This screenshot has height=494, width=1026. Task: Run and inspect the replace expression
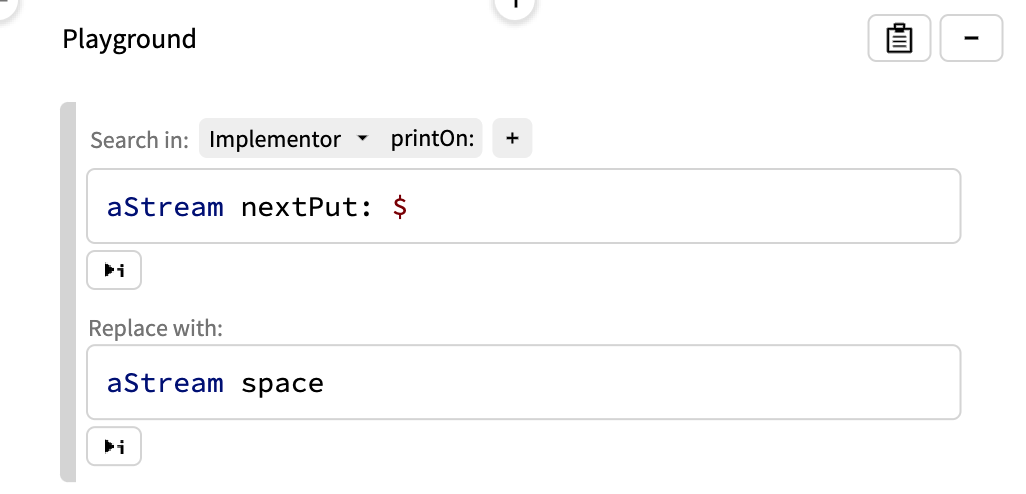point(114,446)
